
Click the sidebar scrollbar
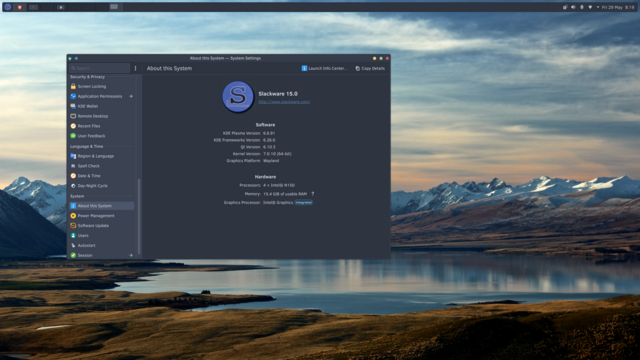139,216
